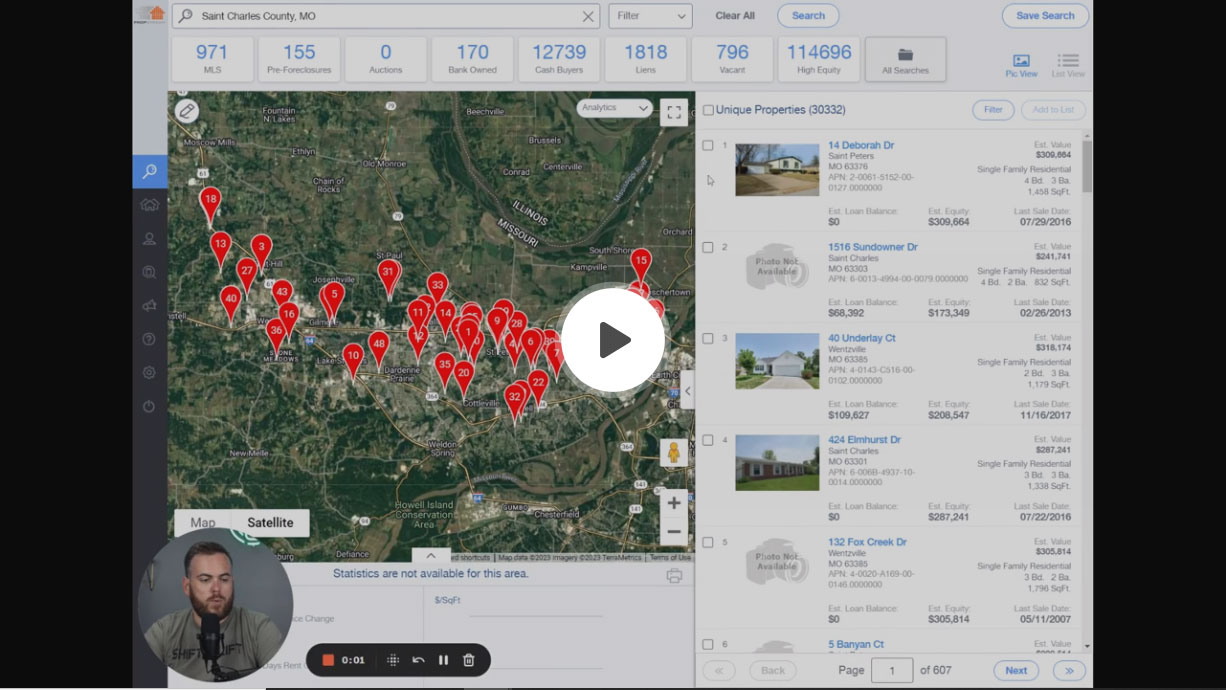
Task: Click the 40 Underlay Ct photo thumbnail
Action: (x=777, y=361)
